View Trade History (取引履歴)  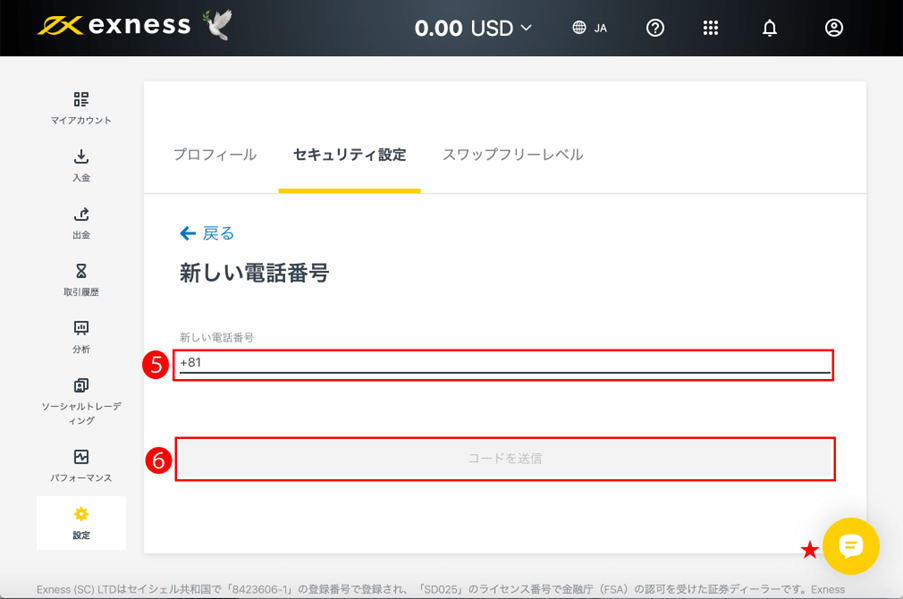[81, 279]
